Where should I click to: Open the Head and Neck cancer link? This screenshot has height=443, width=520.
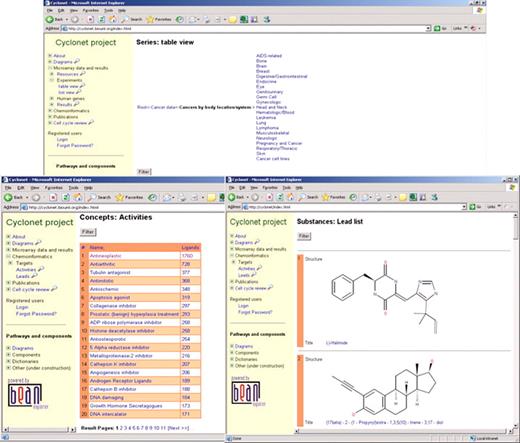pyautogui.click(x=271, y=107)
